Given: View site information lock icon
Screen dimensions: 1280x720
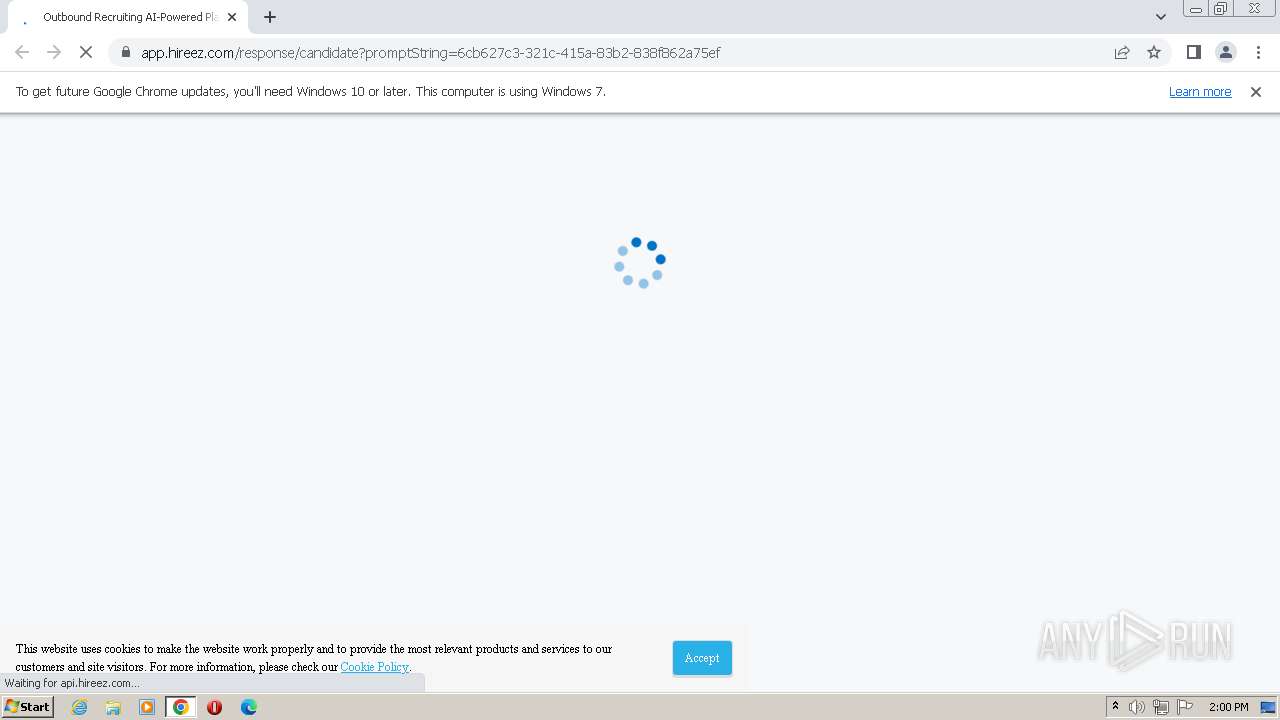Looking at the screenshot, I should (125, 52).
